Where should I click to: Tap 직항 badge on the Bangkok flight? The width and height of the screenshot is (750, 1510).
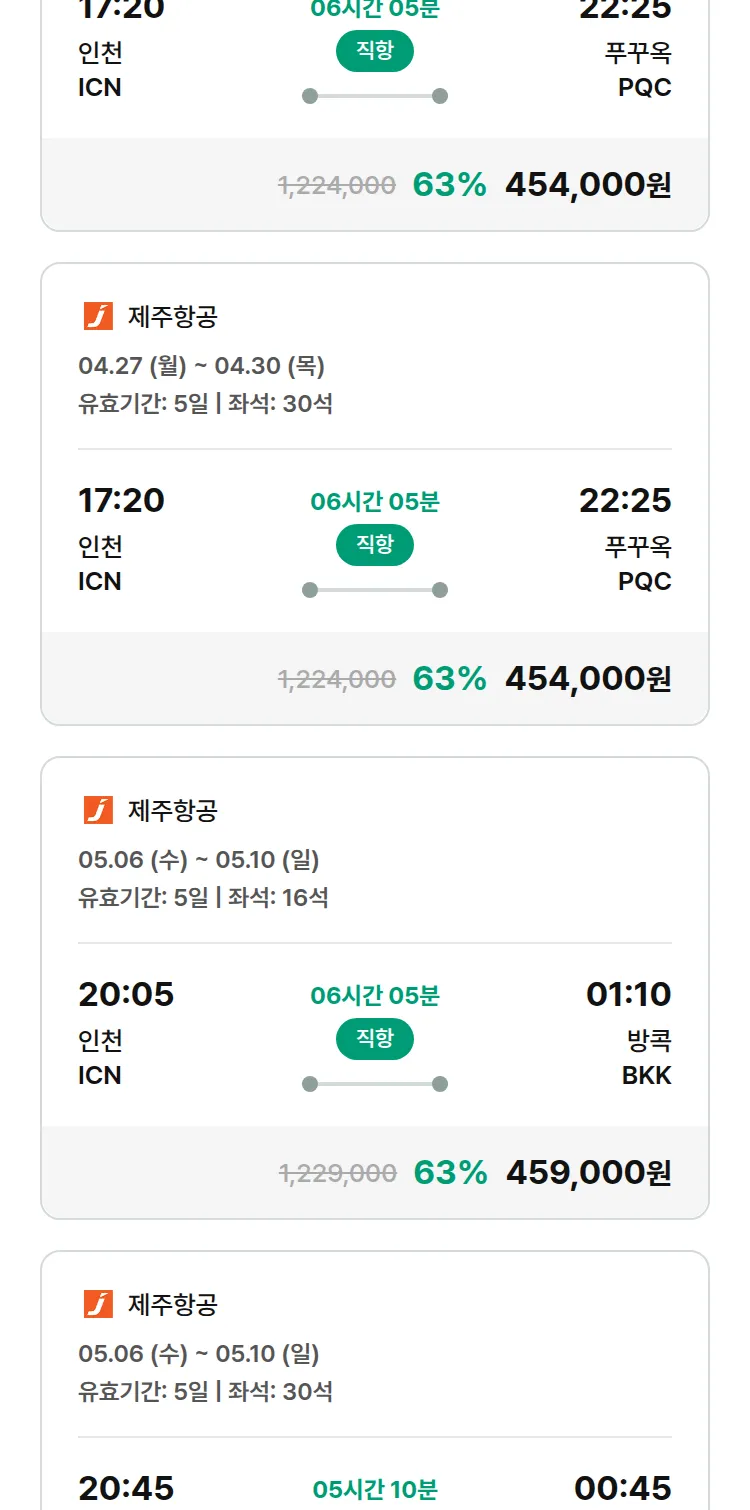[374, 1040]
